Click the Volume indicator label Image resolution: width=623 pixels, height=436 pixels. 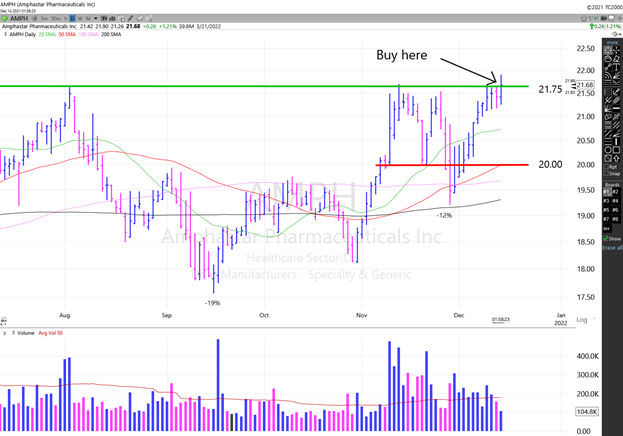click(x=25, y=333)
